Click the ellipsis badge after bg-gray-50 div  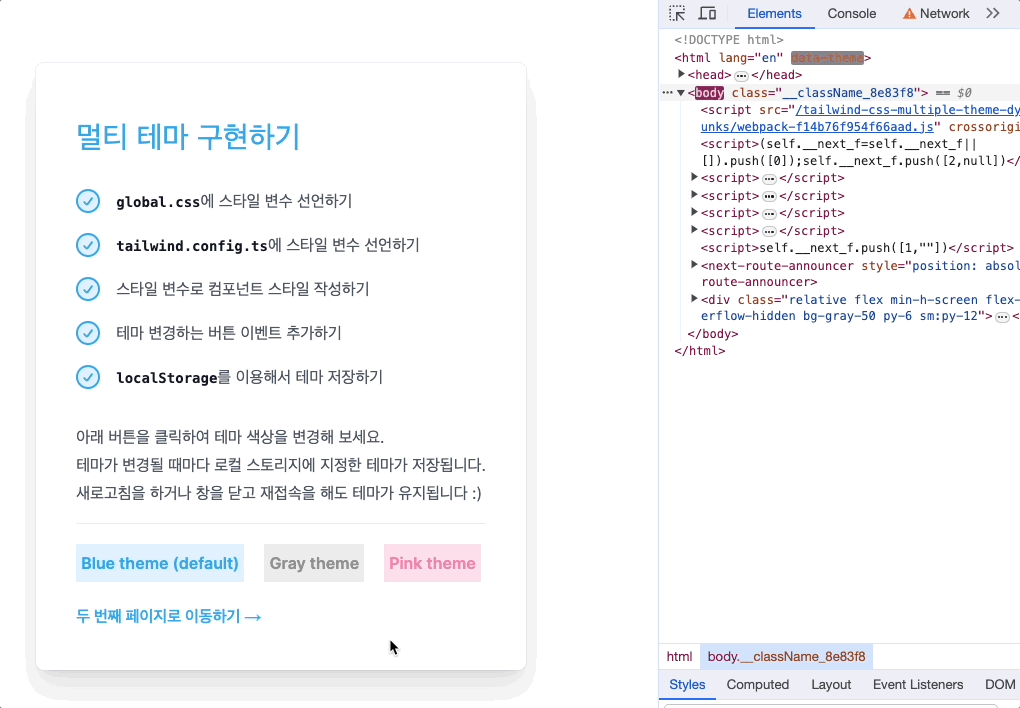point(1002,317)
